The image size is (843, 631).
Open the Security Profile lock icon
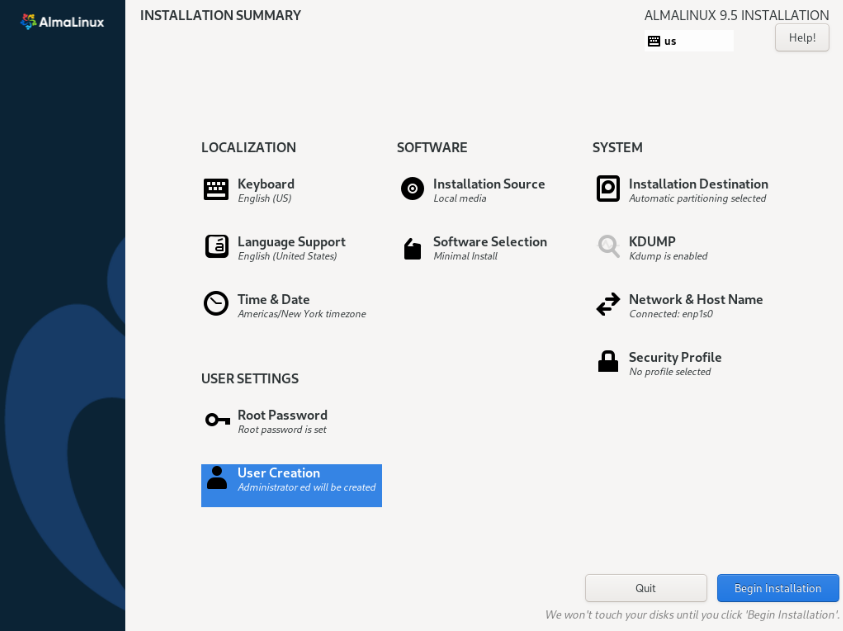(608, 361)
